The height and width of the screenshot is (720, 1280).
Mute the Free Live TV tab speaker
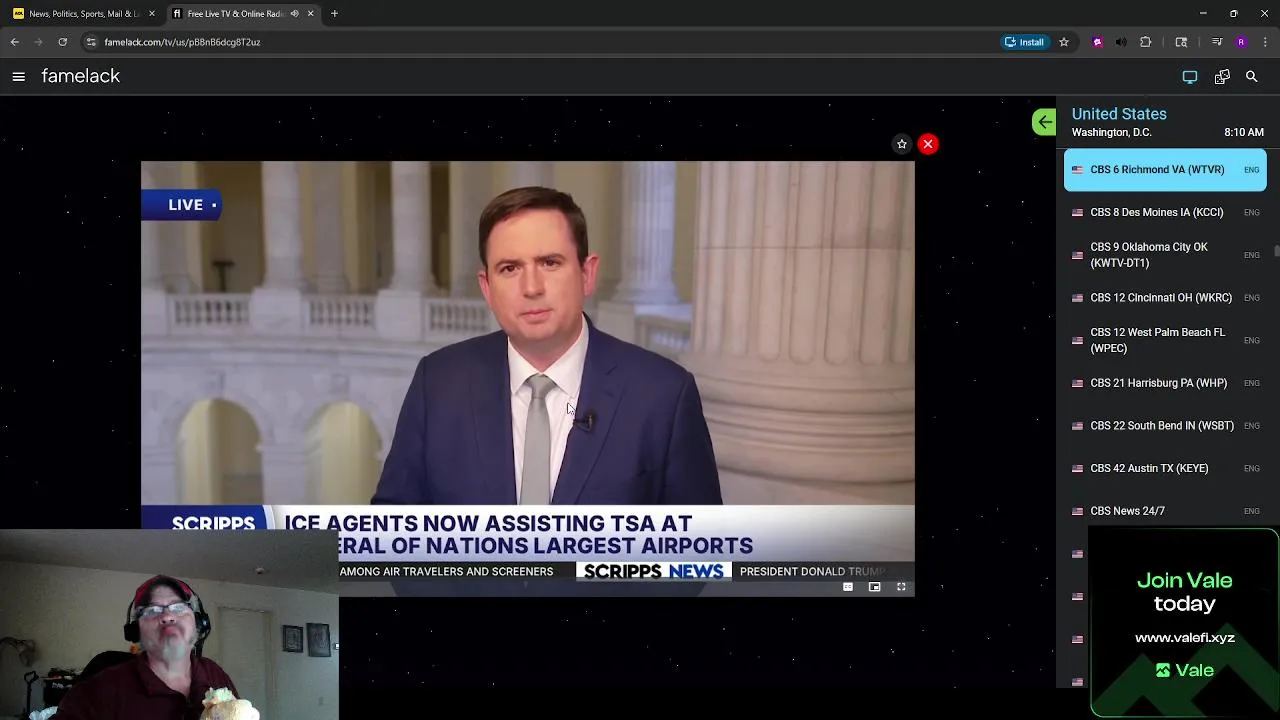pos(294,14)
